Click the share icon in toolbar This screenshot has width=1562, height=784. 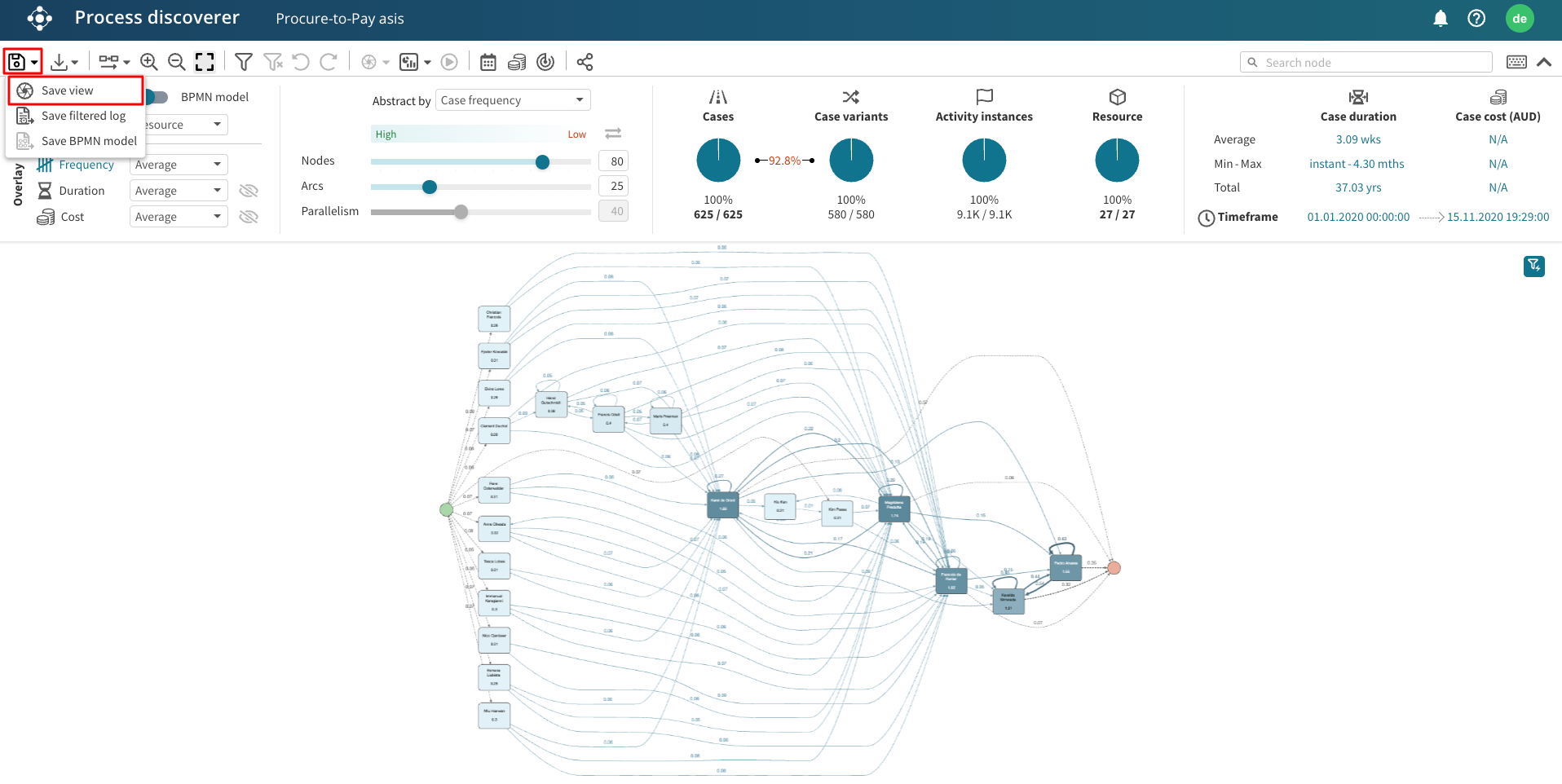click(x=585, y=62)
